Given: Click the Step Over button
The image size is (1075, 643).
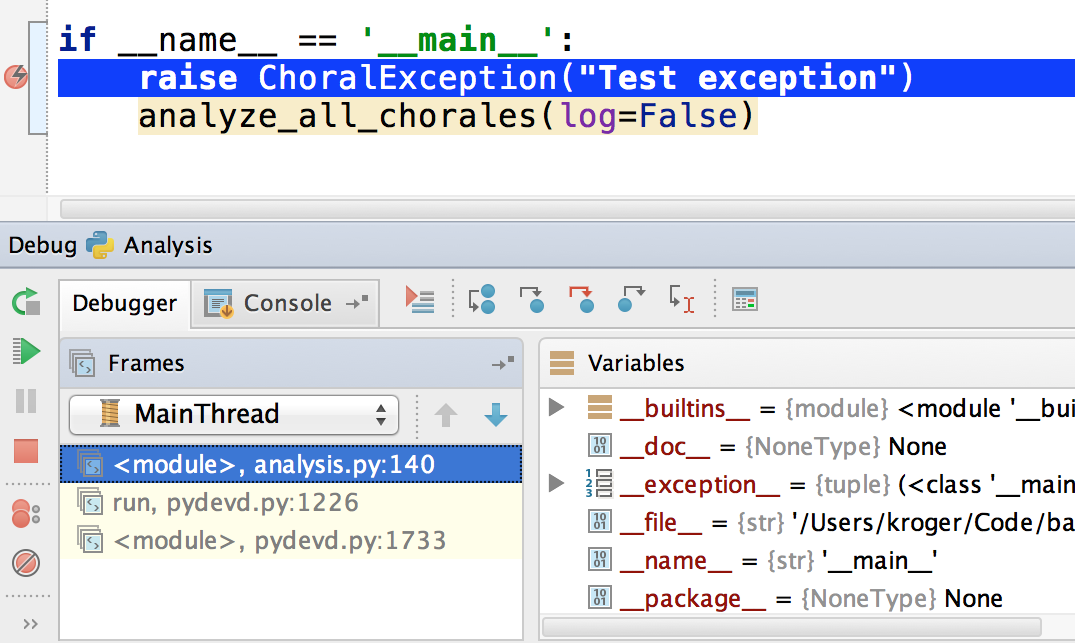Looking at the screenshot, I should pyautogui.click(x=482, y=299).
